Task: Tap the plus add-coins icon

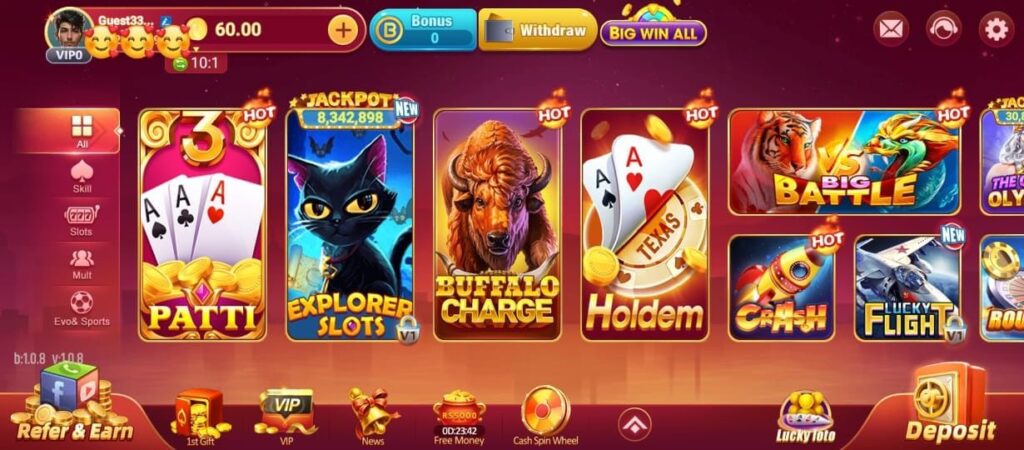Action: (x=343, y=30)
